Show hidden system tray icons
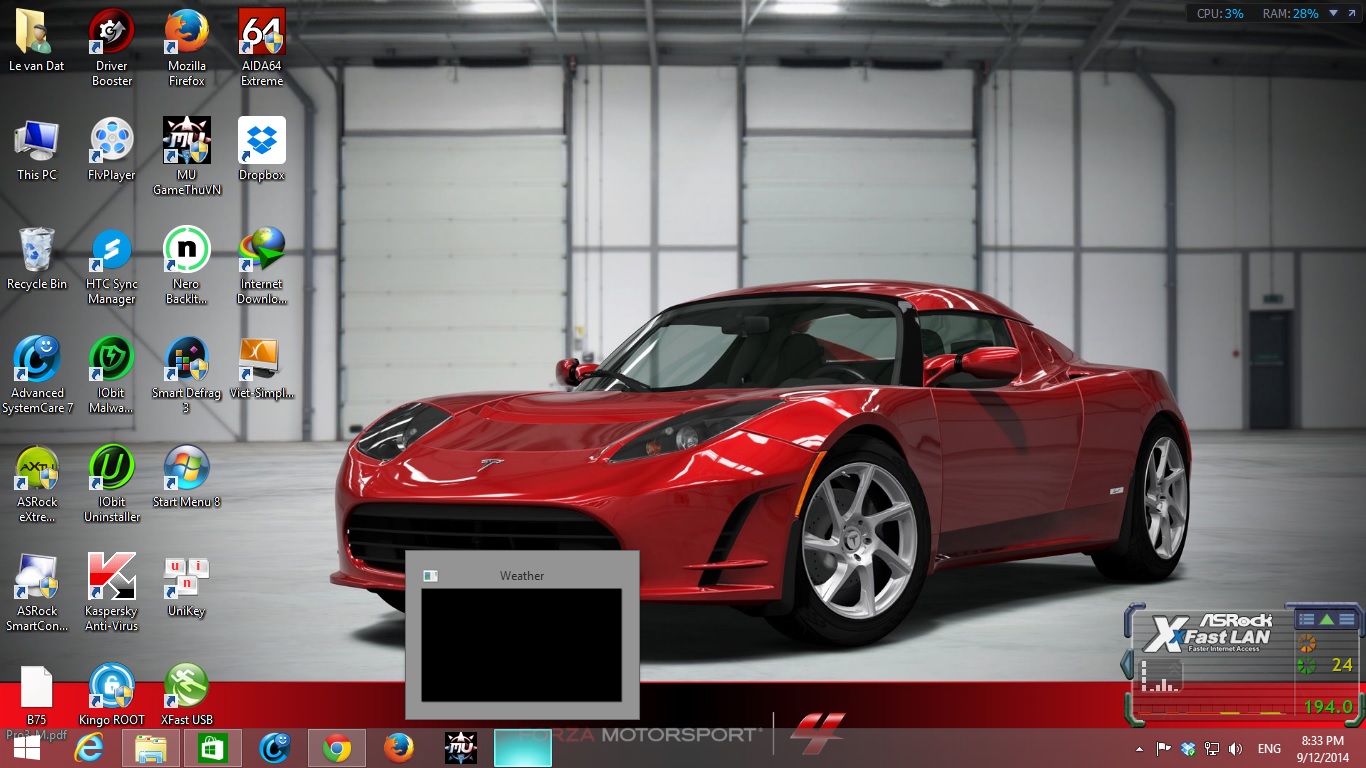The width and height of the screenshot is (1366, 768). 1139,749
